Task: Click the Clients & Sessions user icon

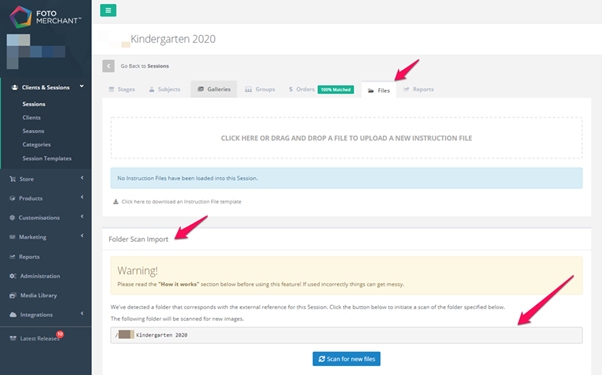Action: 15,88
